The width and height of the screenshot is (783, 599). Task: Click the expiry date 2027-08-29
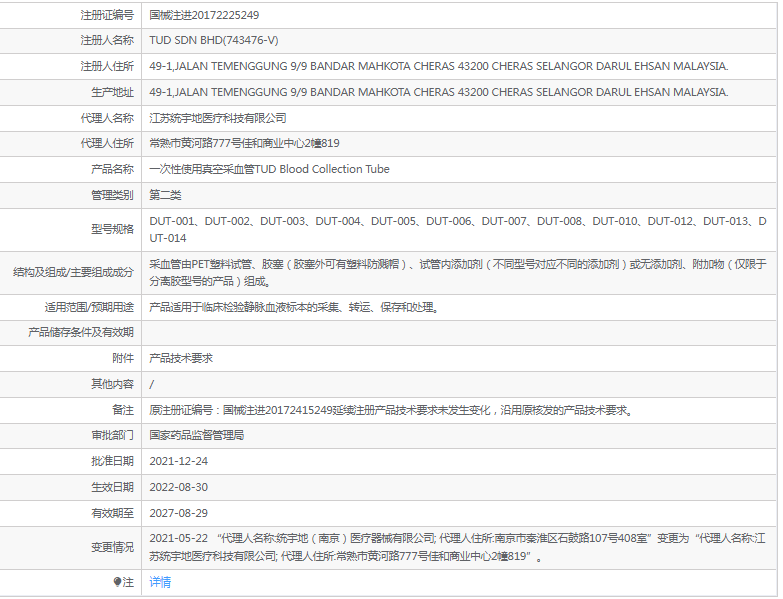pyautogui.click(x=178, y=512)
